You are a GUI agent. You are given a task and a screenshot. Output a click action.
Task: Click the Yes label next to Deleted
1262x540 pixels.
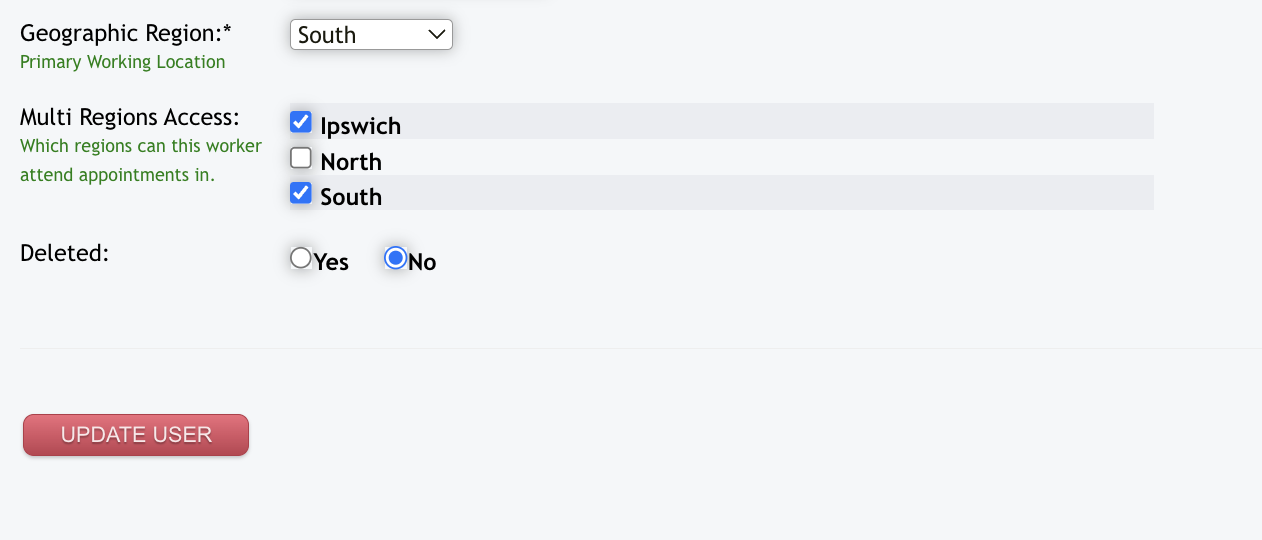[331, 262]
